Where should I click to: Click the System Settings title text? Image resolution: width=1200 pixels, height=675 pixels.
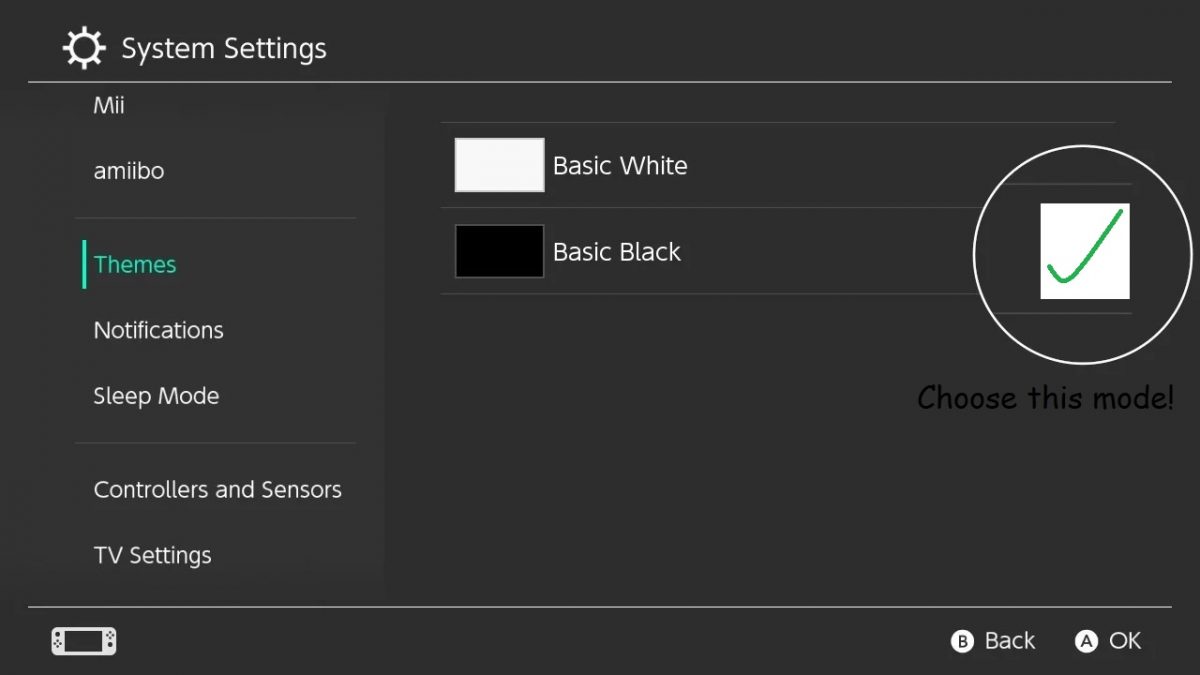[x=224, y=49]
